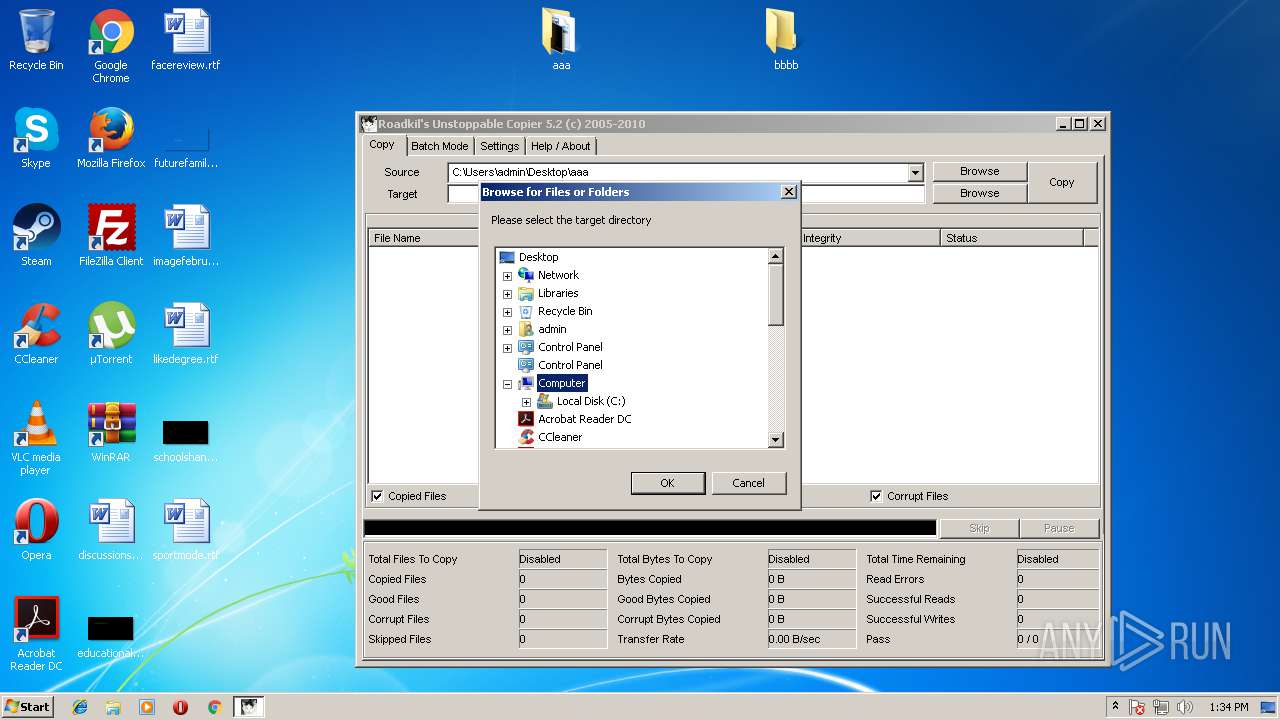The height and width of the screenshot is (720, 1280).
Task: Click the Integrity column header
Action: click(869, 238)
